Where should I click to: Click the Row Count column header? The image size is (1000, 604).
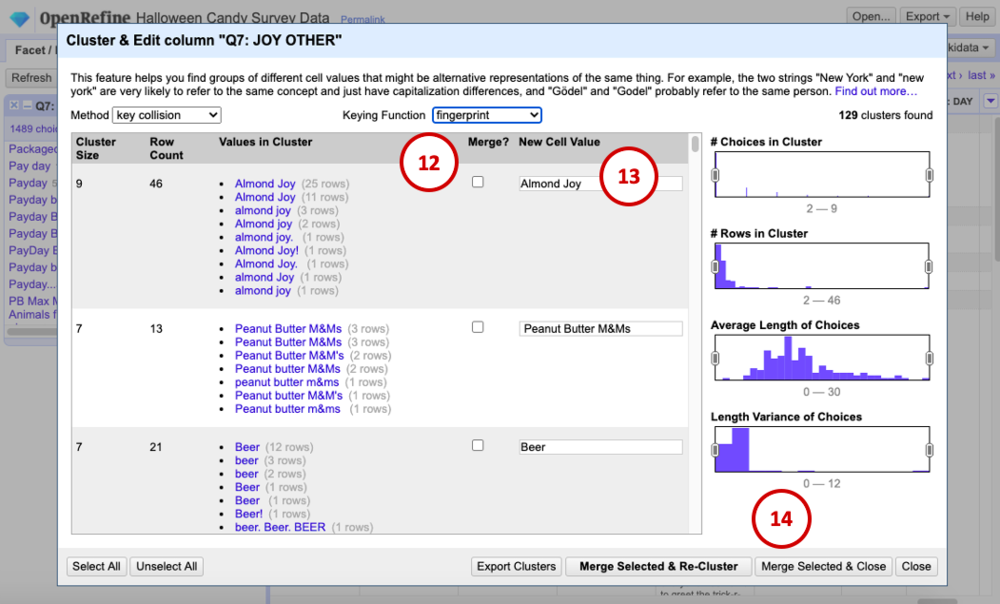click(166, 149)
